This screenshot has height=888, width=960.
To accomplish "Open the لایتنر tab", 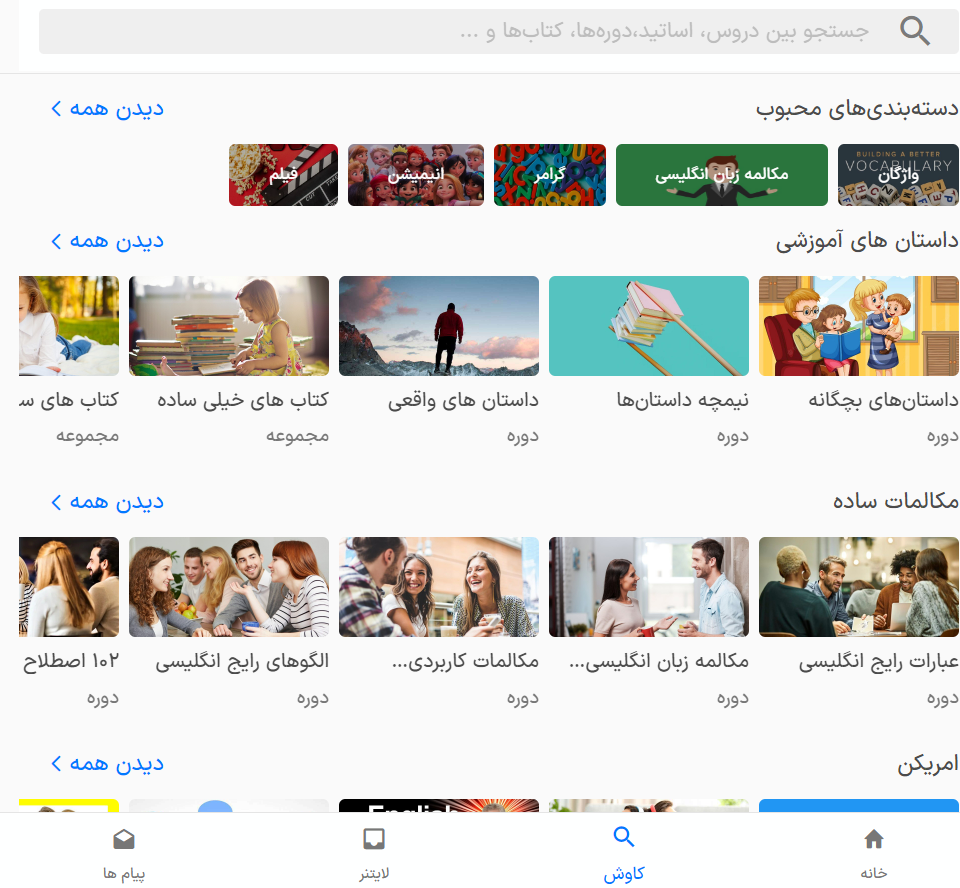I will click(373, 854).
